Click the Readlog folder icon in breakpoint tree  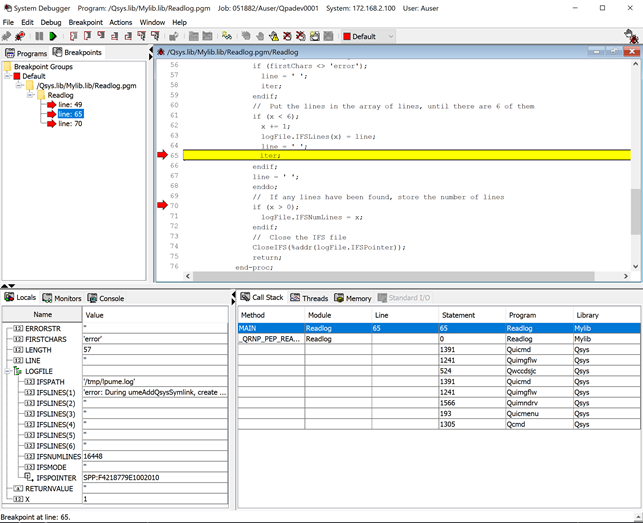[41, 95]
